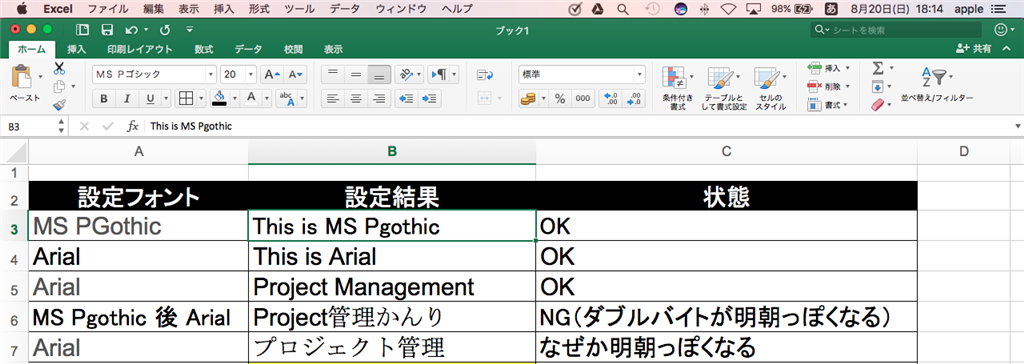Toggle underline formatting (U)
The image size is (1024, 364).
pos(150,99)
